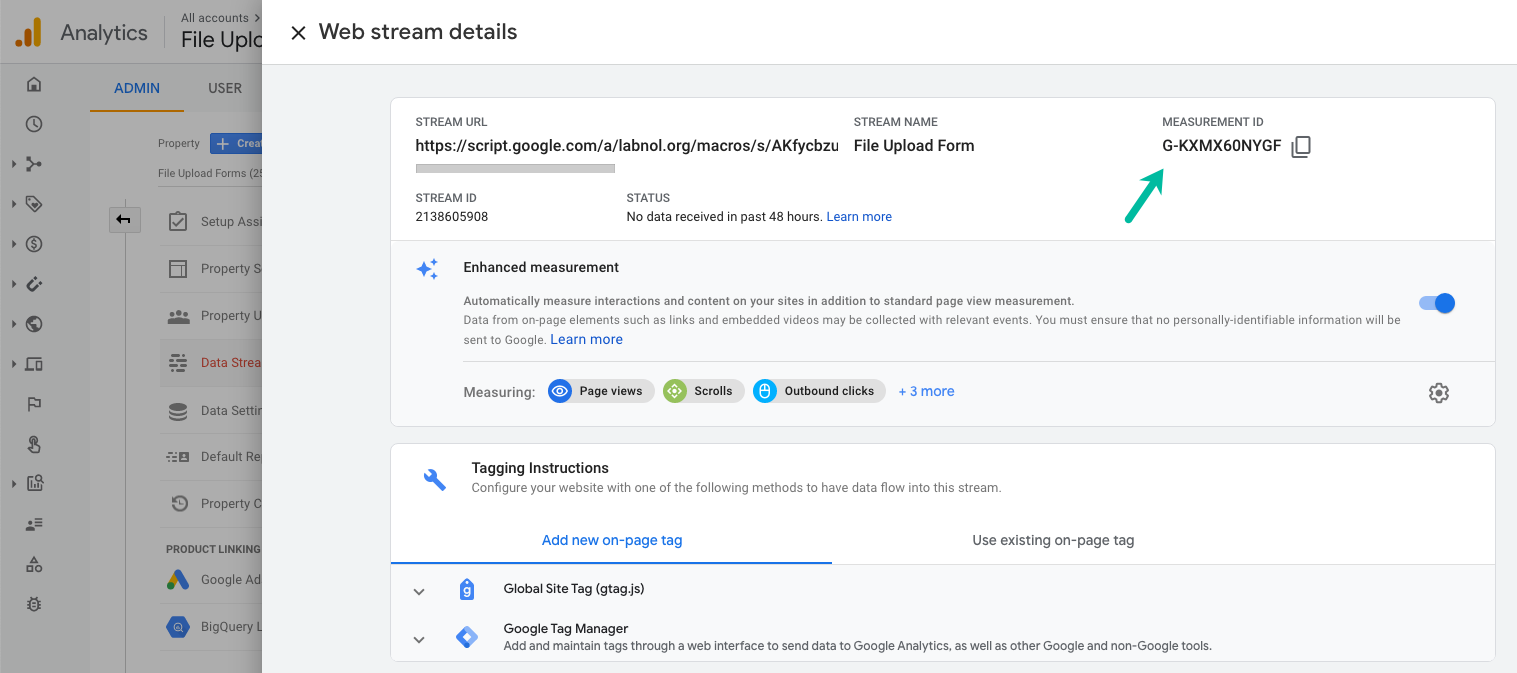The image size is (1517, 673).
Task: Click the BigQuery logo icon
Action: 178,627
